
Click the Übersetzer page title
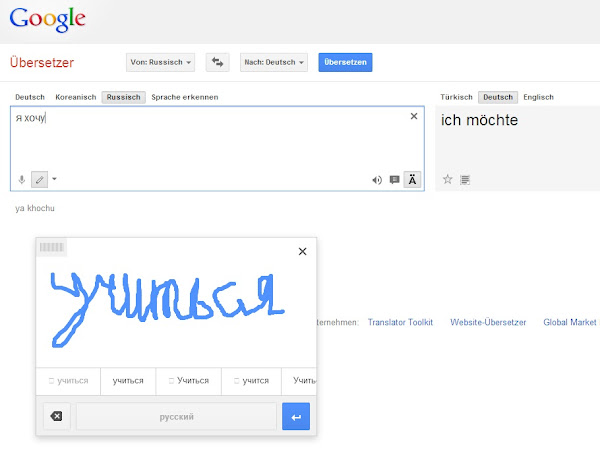click(42, 62)
